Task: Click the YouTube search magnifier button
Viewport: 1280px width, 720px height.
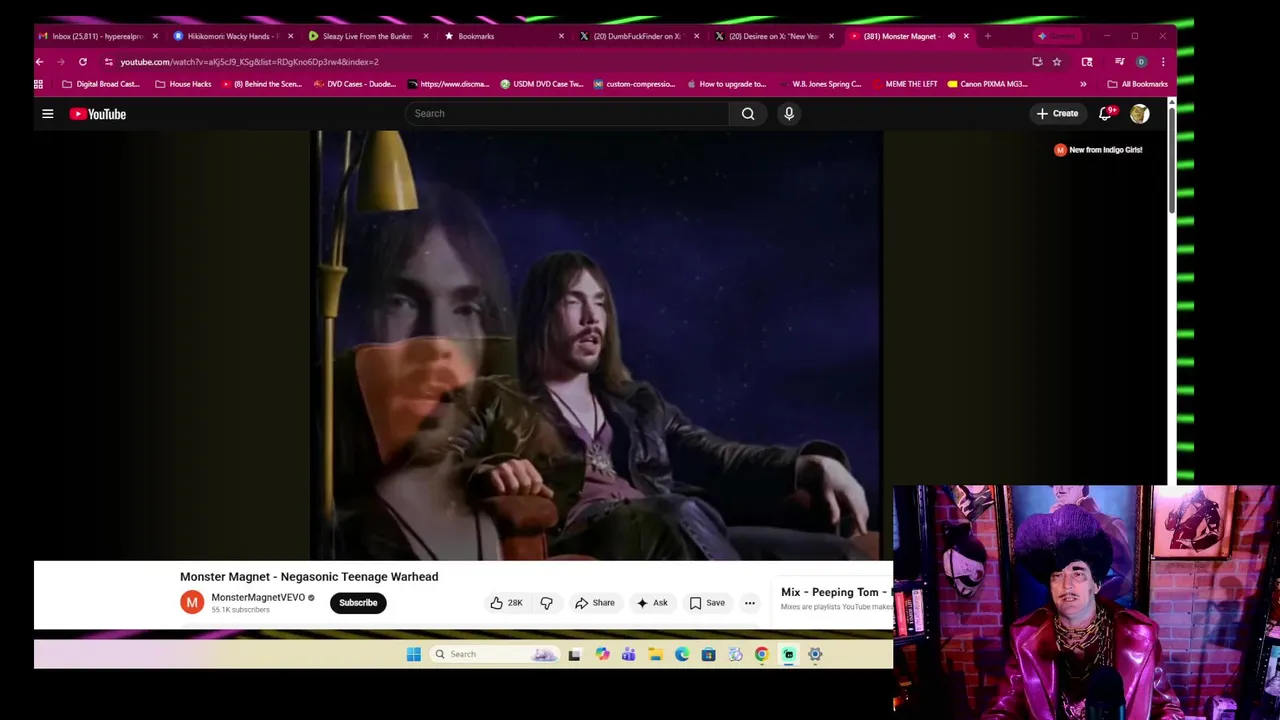Action: (748, 114)
